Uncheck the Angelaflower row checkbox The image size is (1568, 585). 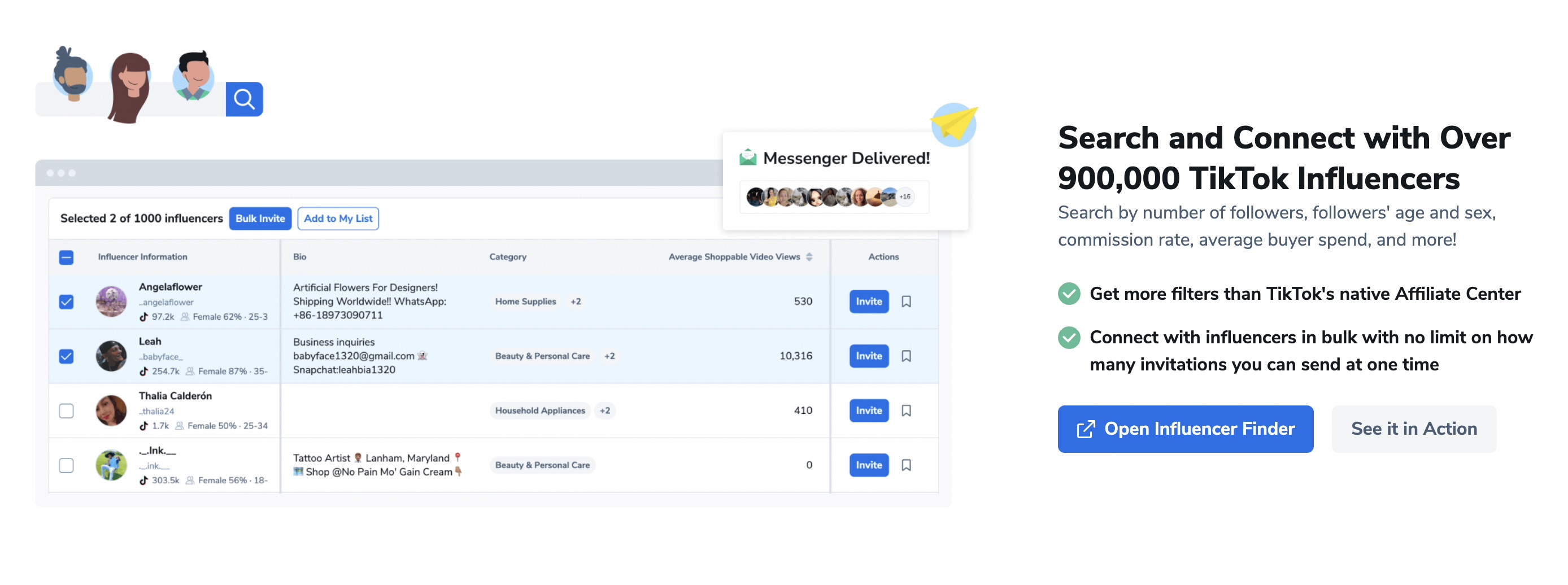66,302
